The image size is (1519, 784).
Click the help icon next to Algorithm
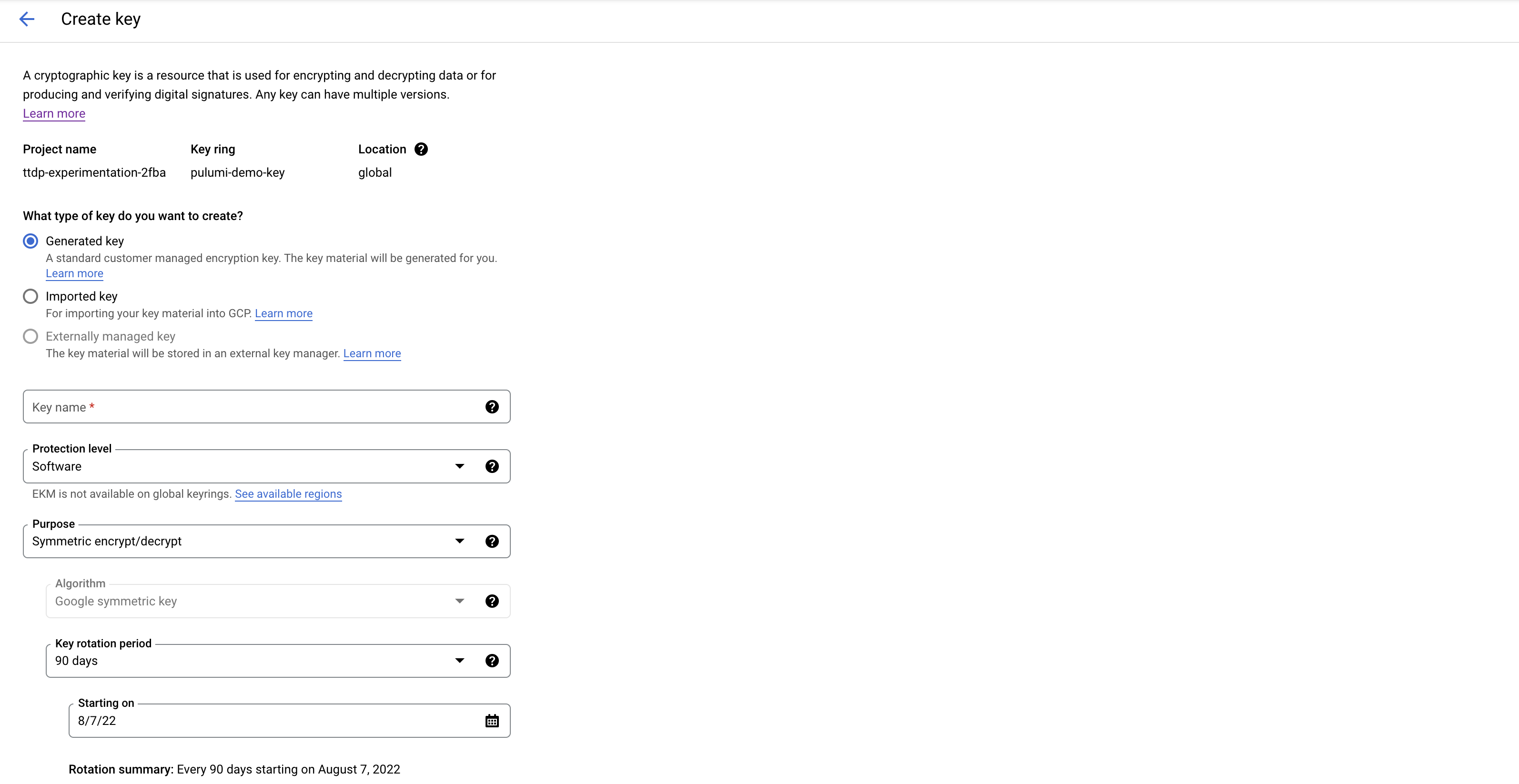coord(492,601)
